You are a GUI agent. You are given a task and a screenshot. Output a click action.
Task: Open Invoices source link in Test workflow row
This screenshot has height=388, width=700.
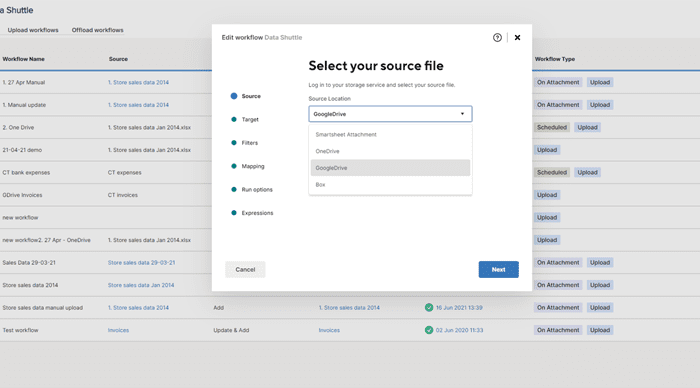click(118, 330)
